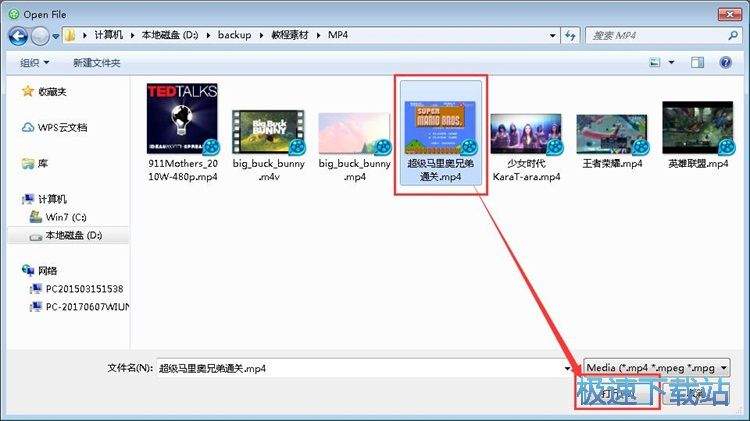Select 本地磁盘 (D:) in the breadcrumb
750x421 pixels.
tap(170, 35)
